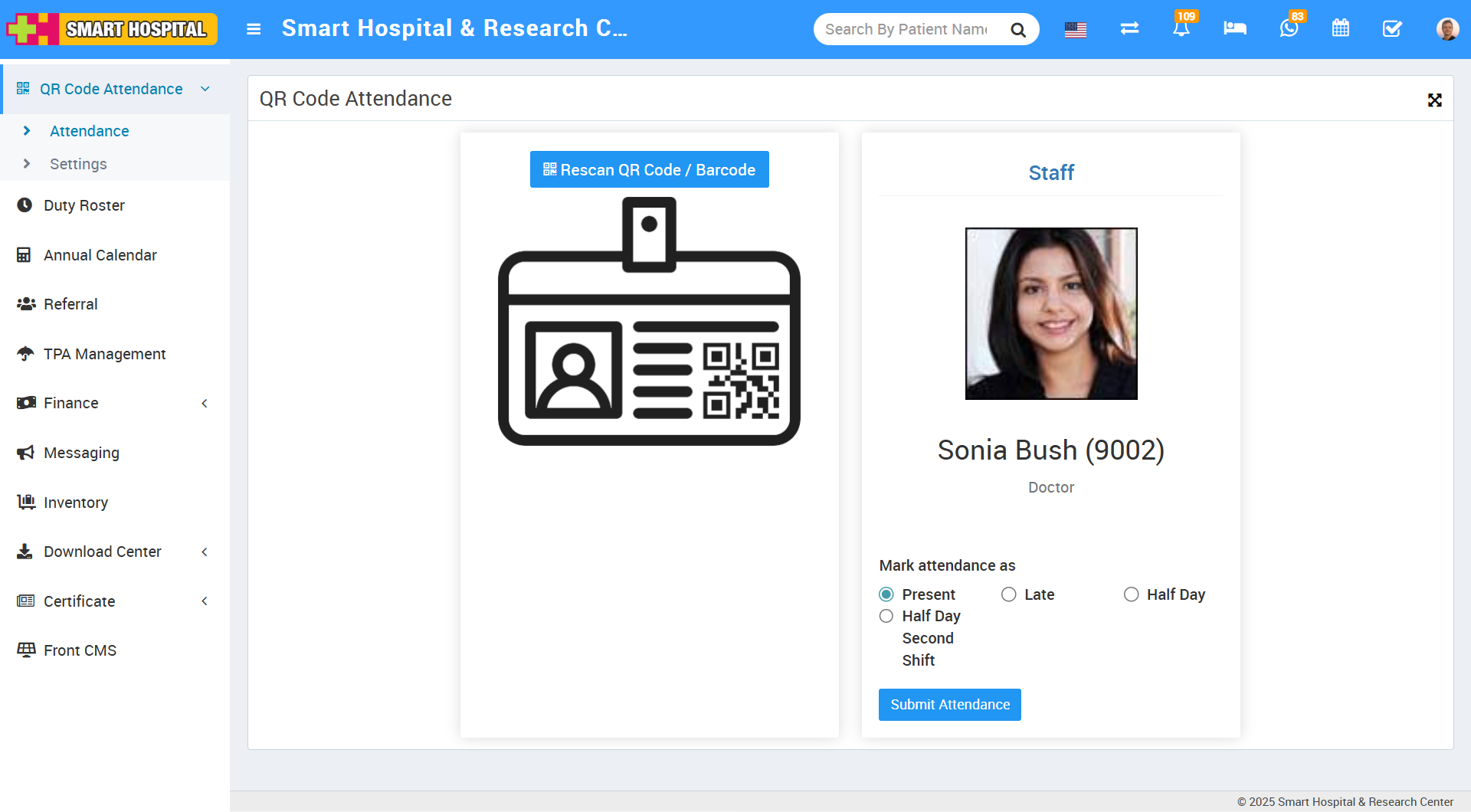Open the notifications bell with 109 badge

(x=1181, y=28)
